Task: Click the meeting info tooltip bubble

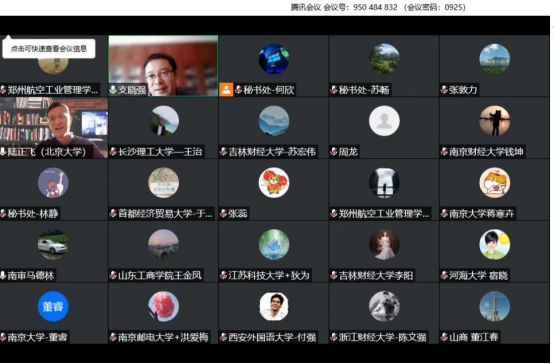Action: 49,48
